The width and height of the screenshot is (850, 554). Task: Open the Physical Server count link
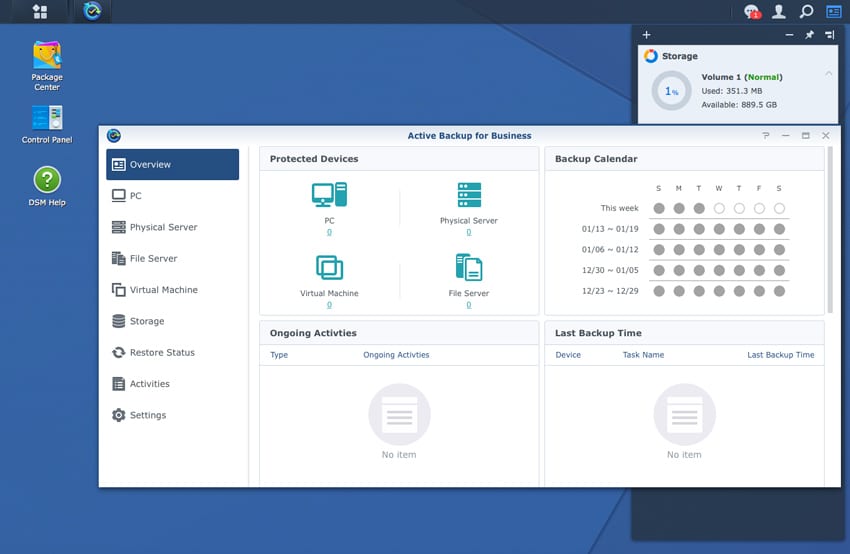(469, 232)
